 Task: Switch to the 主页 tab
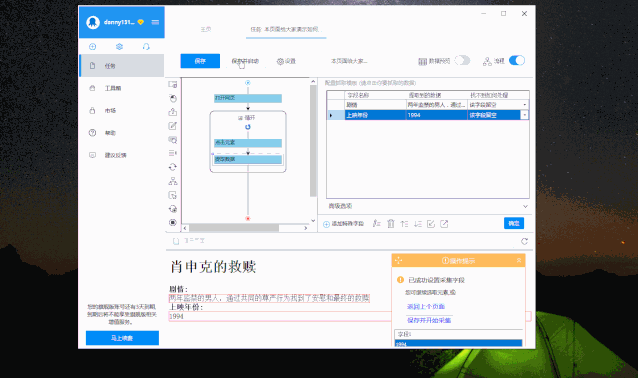click(206, 29)
